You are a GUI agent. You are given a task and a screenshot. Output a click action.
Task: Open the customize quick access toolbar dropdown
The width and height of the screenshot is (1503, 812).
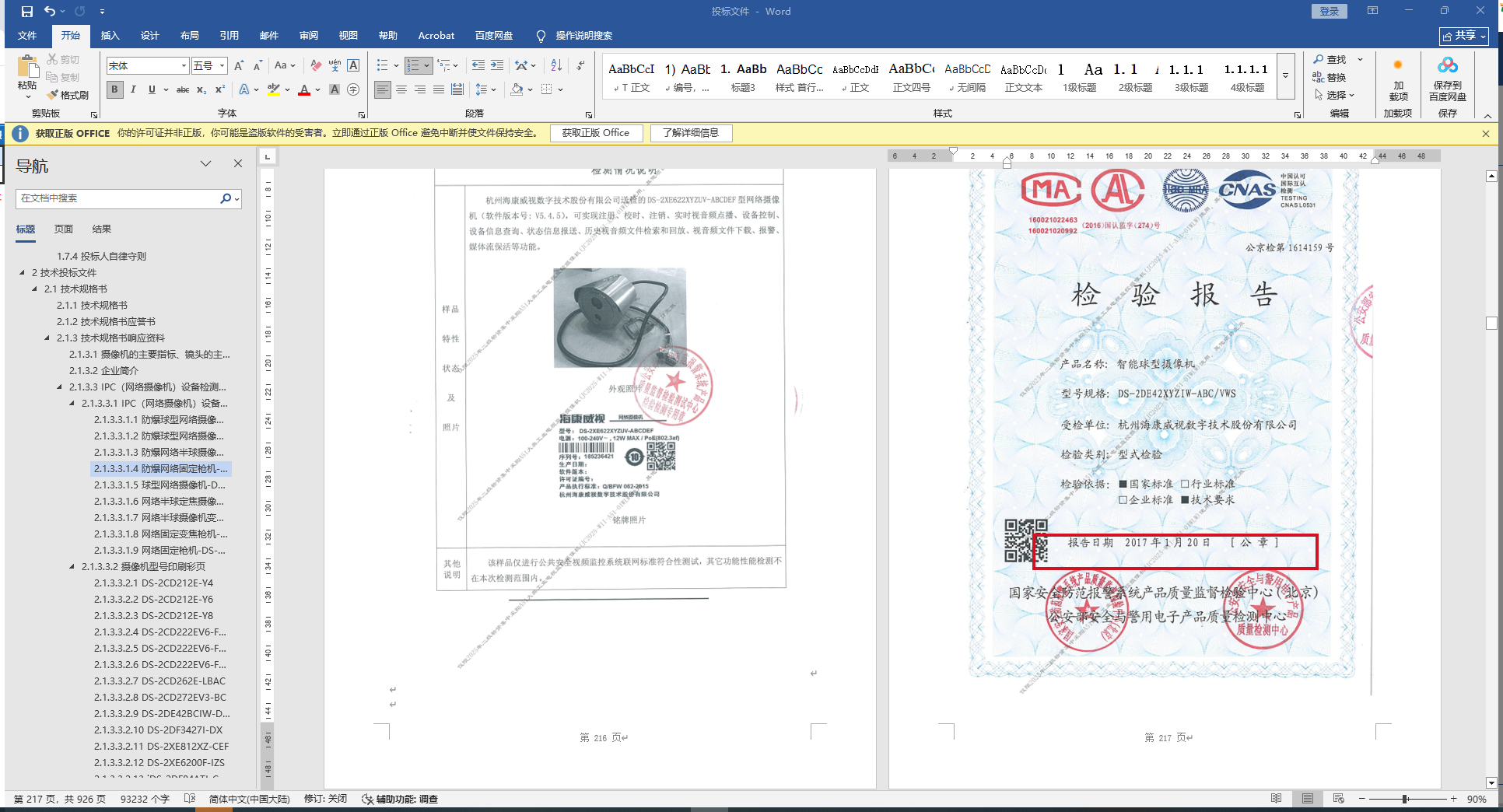click(x=102, y=12)
